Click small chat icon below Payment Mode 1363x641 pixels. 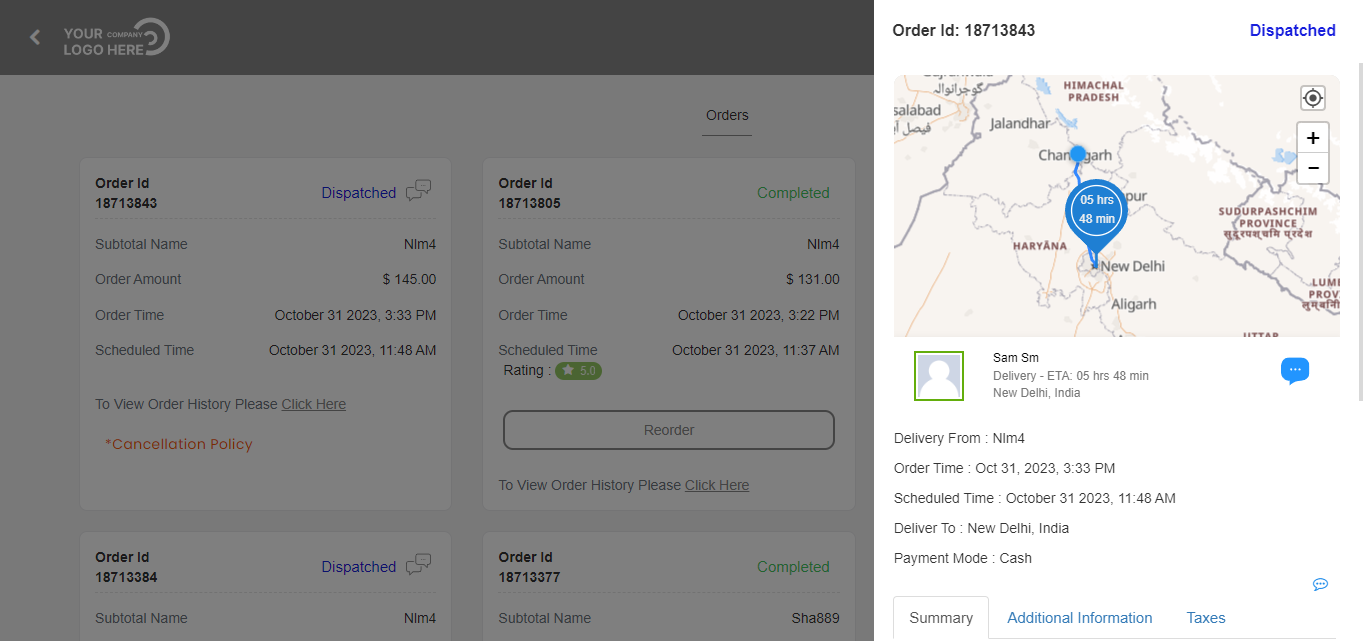coord(1320,584)
